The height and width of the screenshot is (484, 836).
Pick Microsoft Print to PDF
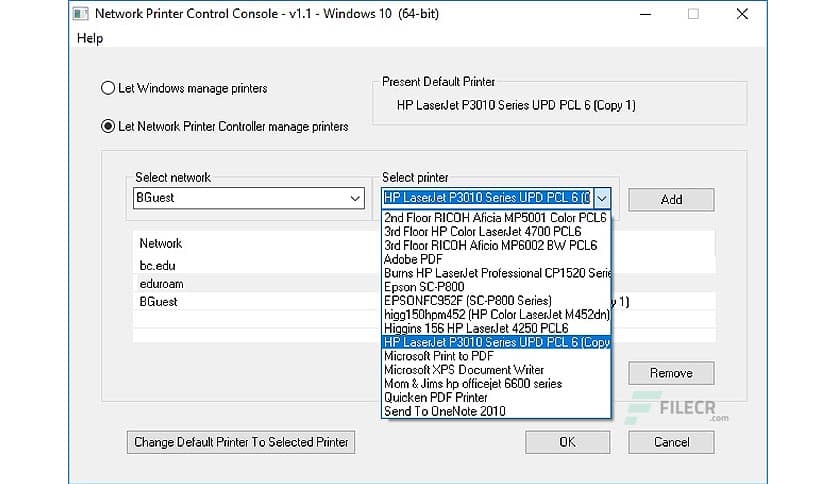click(x=496, y=356)
